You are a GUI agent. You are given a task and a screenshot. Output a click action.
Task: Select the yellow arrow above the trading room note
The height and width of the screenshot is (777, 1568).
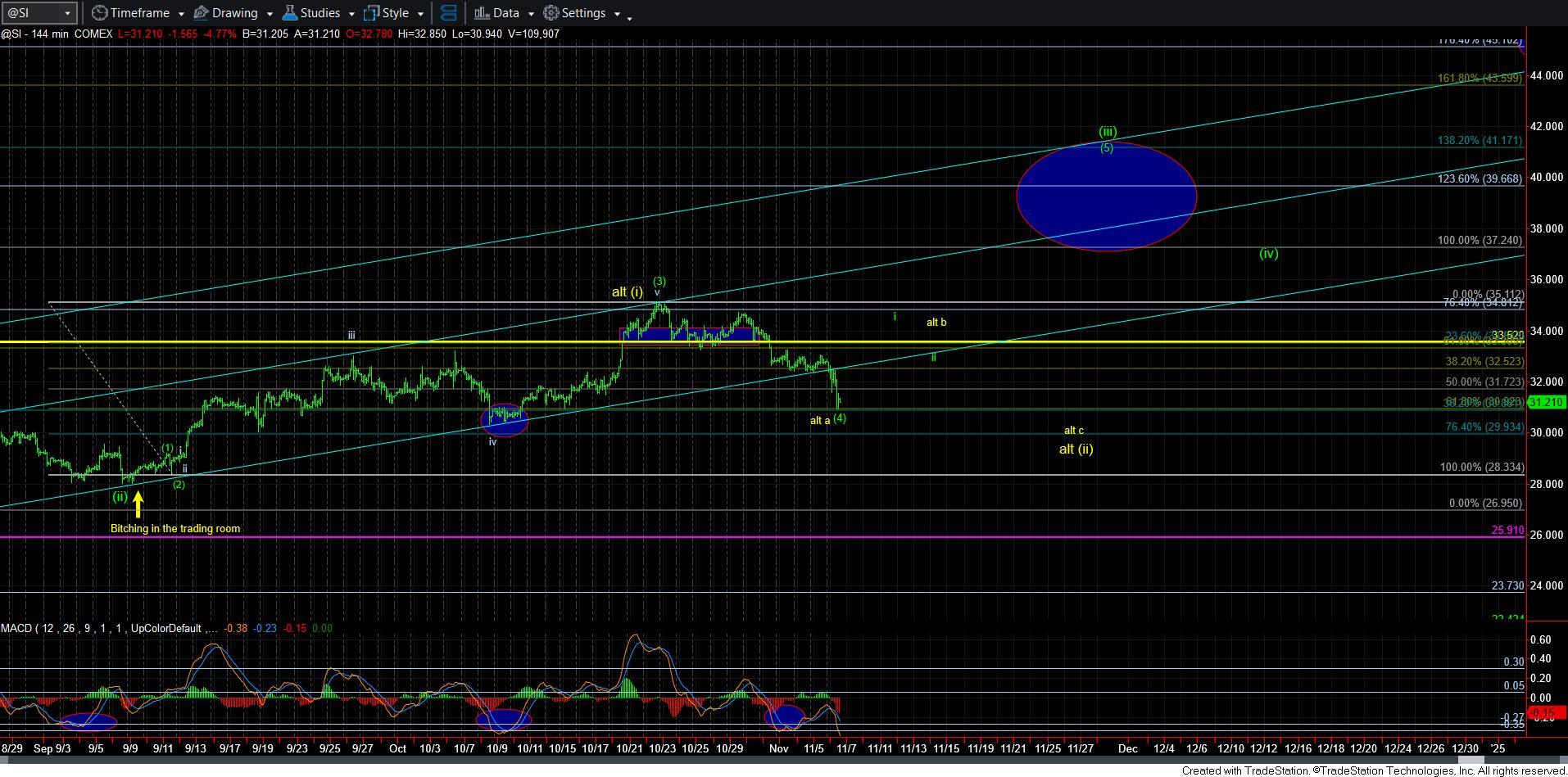click(138, 504)
